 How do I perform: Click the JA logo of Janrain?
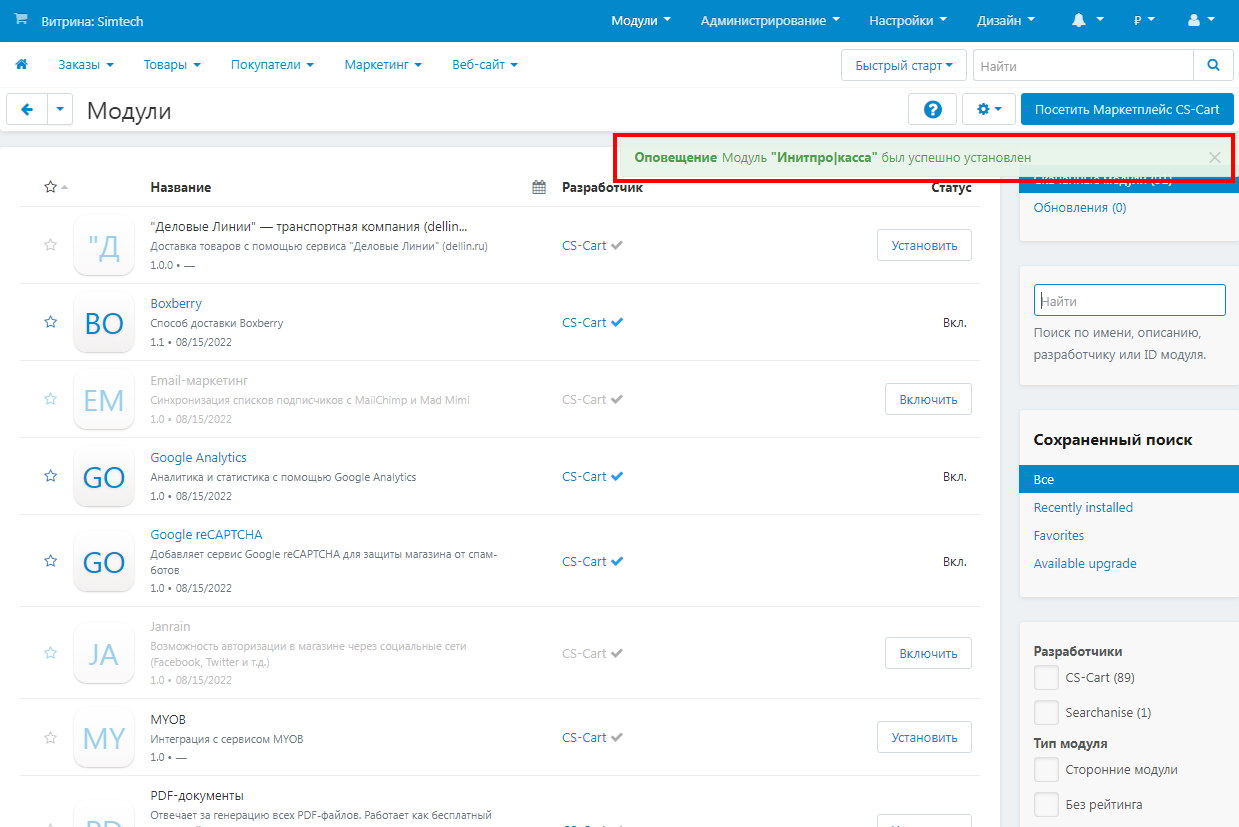[104, 653]
